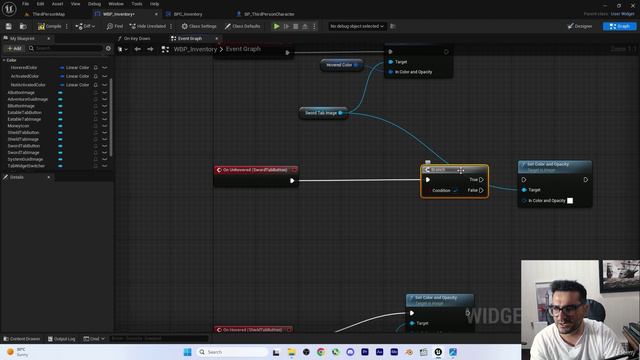Start Play in editor

(276, 26)
